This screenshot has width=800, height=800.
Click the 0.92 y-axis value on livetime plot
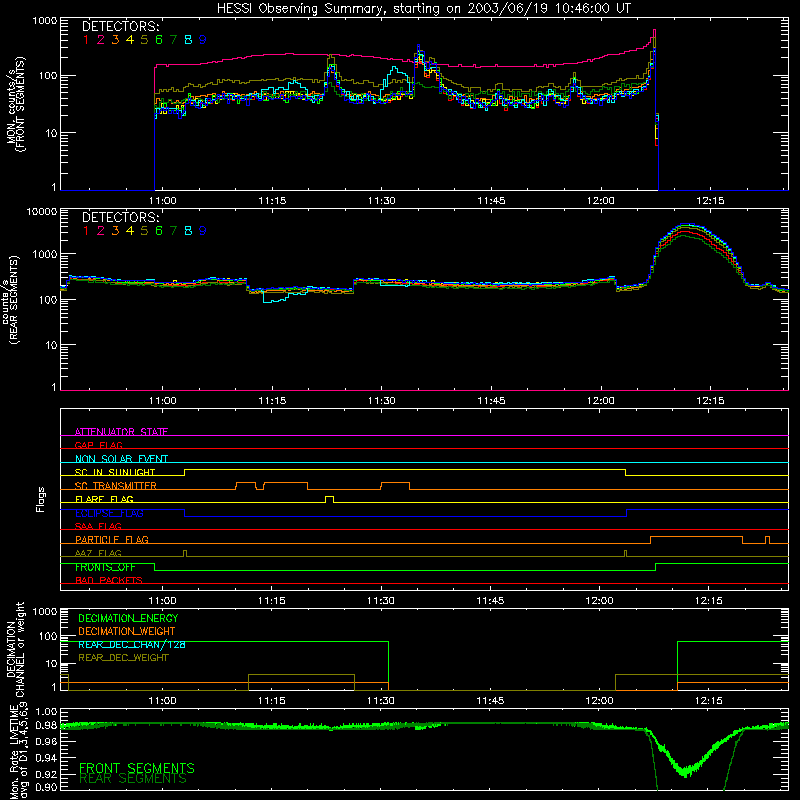46,774
